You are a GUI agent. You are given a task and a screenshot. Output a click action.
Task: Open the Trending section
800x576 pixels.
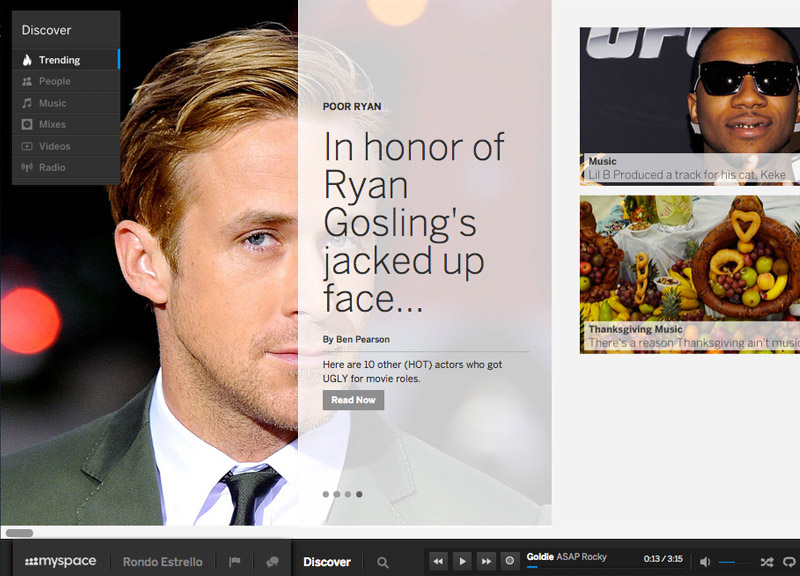click(66, 60)
